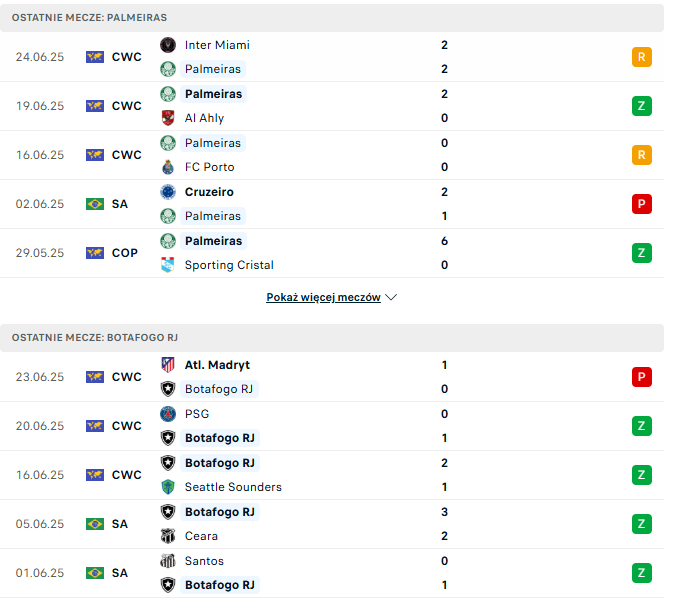
Task: Click the Ceara club crest icon
Action: [x=168, y=536]
